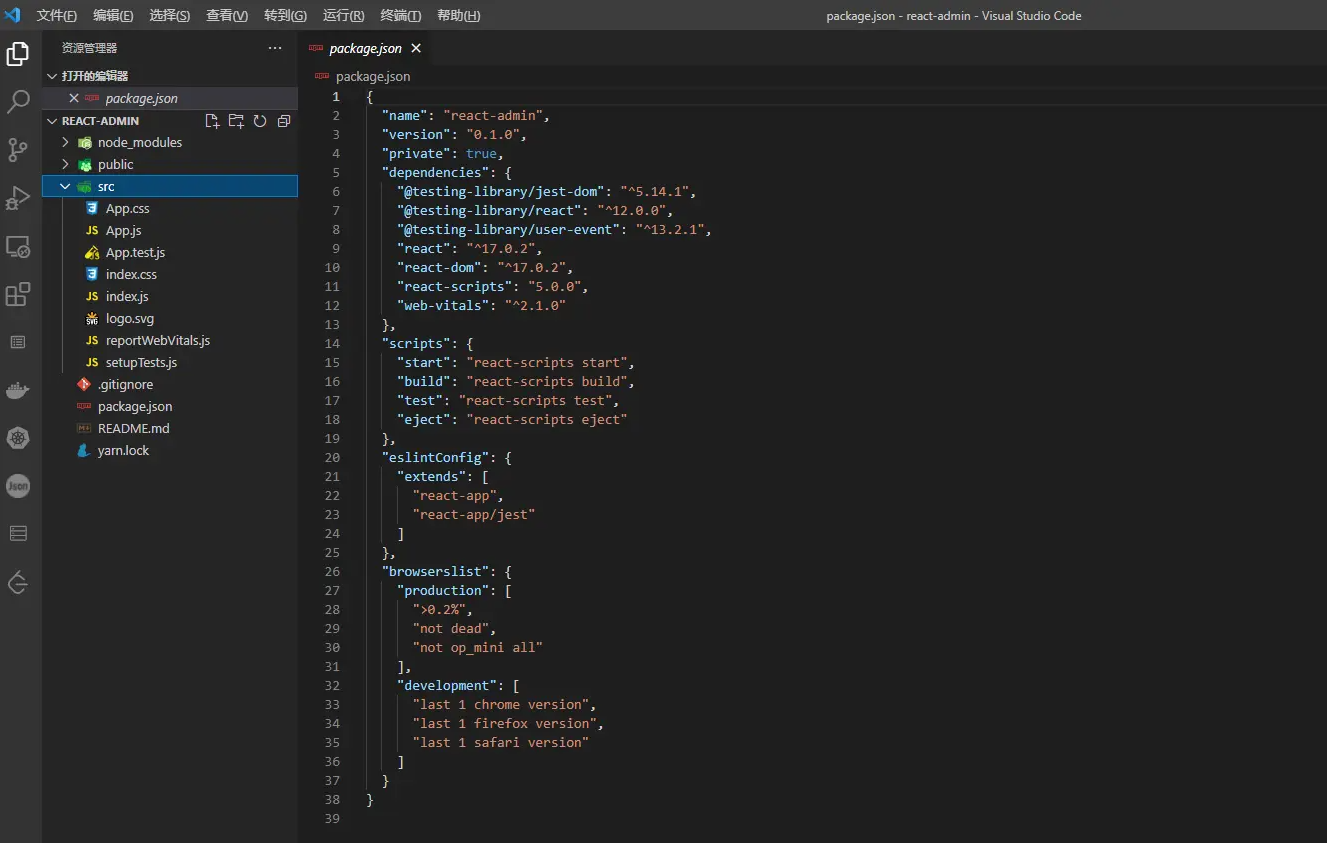The height and width of the screenshot is (843, 1327).
Task: Close the package.json editor tab
Action: pos(416,48)
